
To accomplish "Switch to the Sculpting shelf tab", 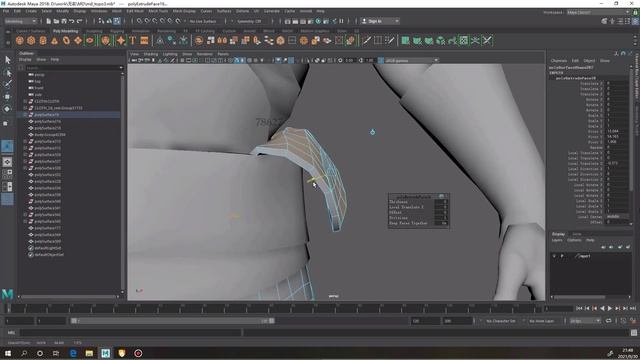I will pyautogui.click(x=94, y=31).
